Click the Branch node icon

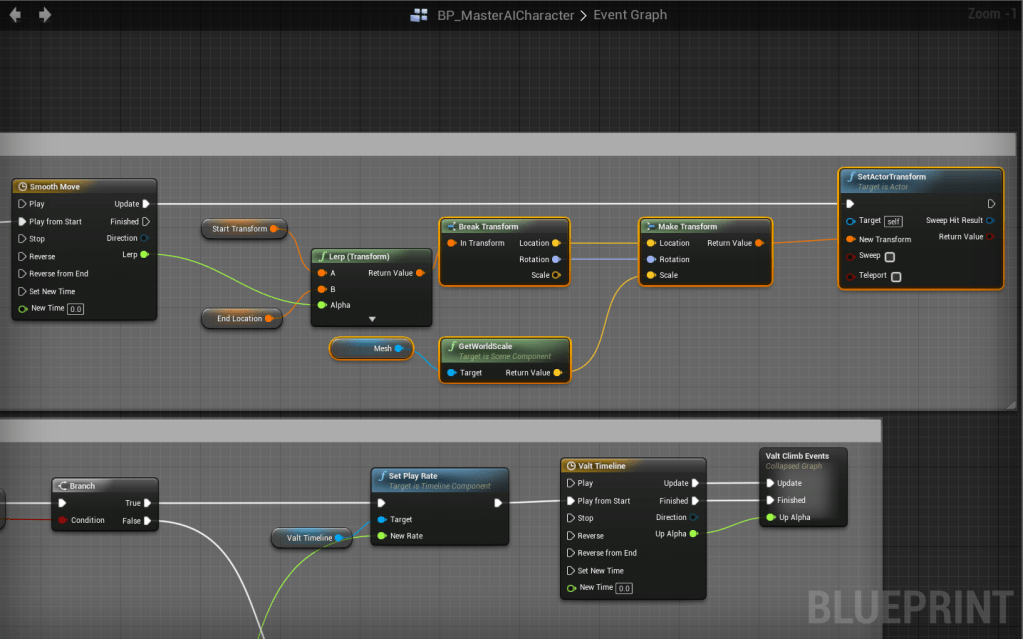pyautogui.click(x=62, y=486)
